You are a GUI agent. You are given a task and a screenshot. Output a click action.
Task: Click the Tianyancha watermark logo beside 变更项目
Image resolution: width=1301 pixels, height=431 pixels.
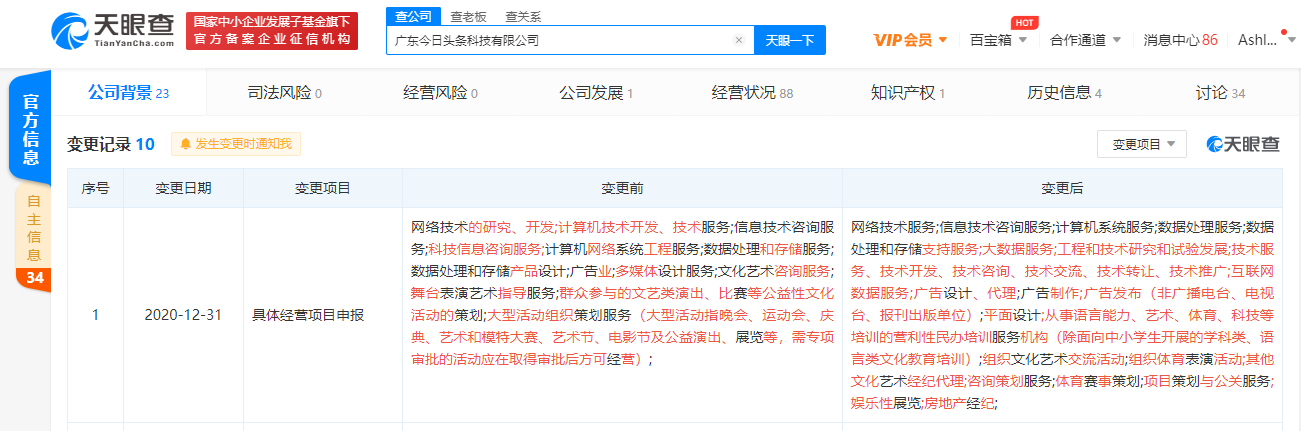pyautogui.click(x=1243, y=144)
